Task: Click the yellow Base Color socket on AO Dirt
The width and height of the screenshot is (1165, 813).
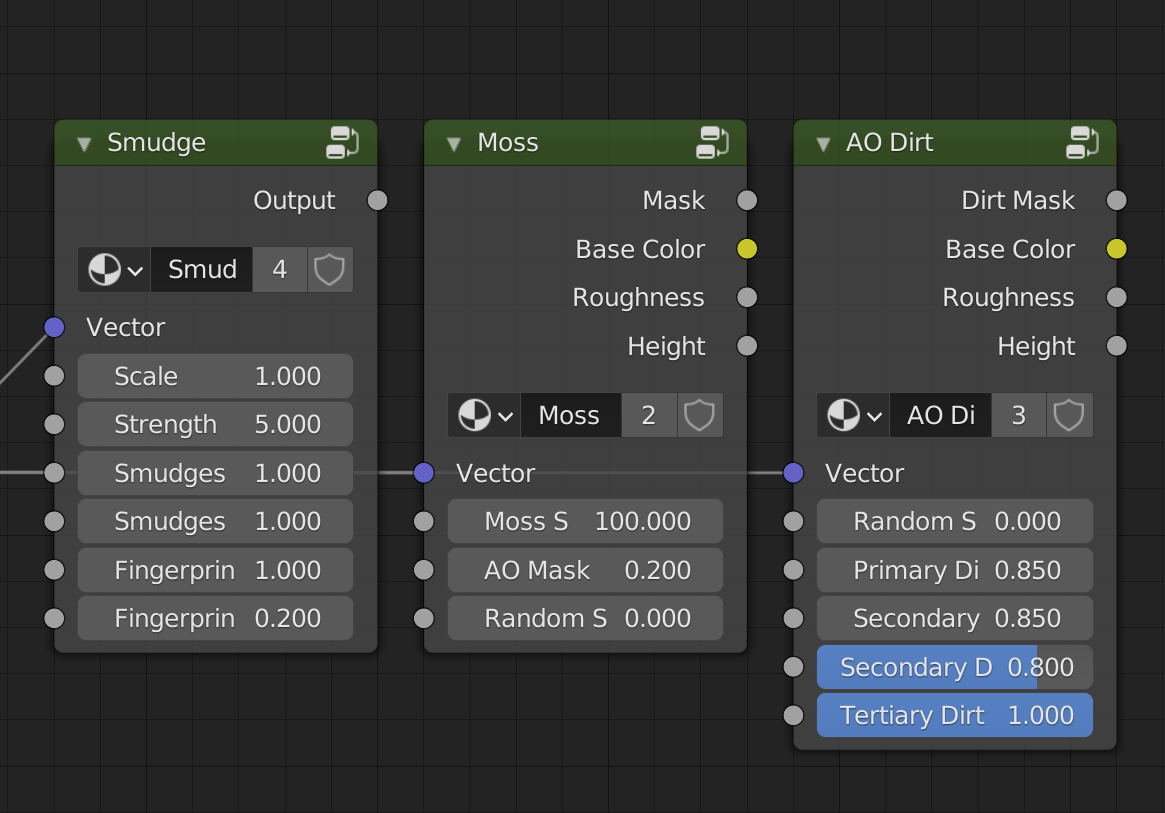Action: (1116, 249)
